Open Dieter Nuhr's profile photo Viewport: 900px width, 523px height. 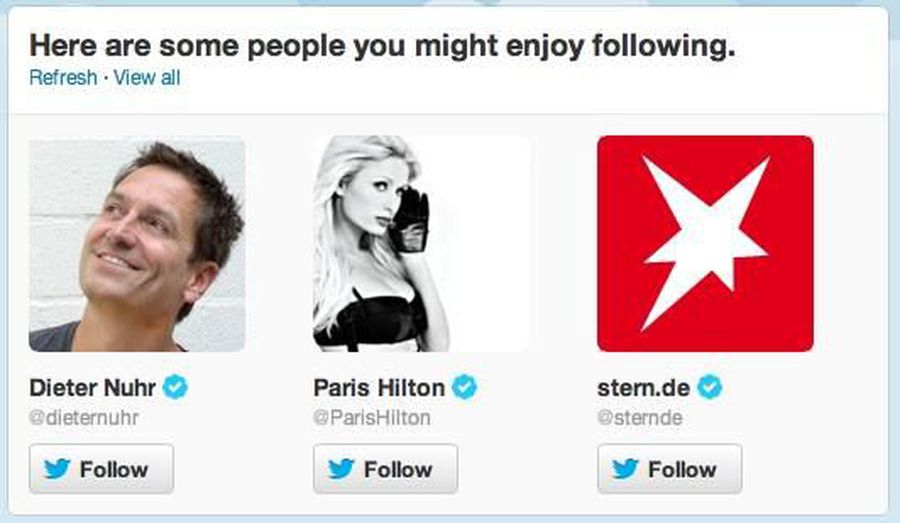137,244
